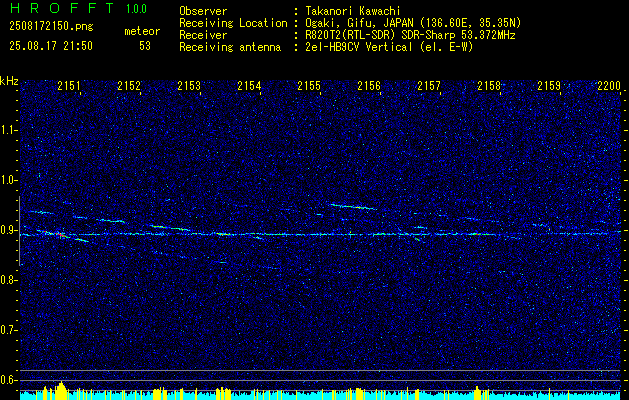
Task: Click the 0.8 kHz axis label
Action: click(x=9, y=280)
